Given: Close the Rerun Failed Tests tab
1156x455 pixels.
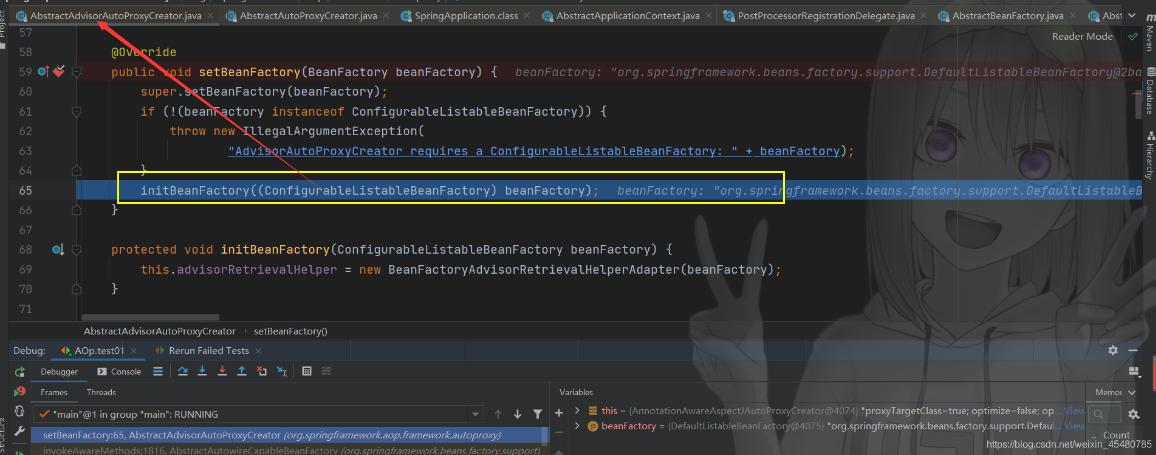Looking at the screenshot, I should pyautogui.click(x=258, y=350).
